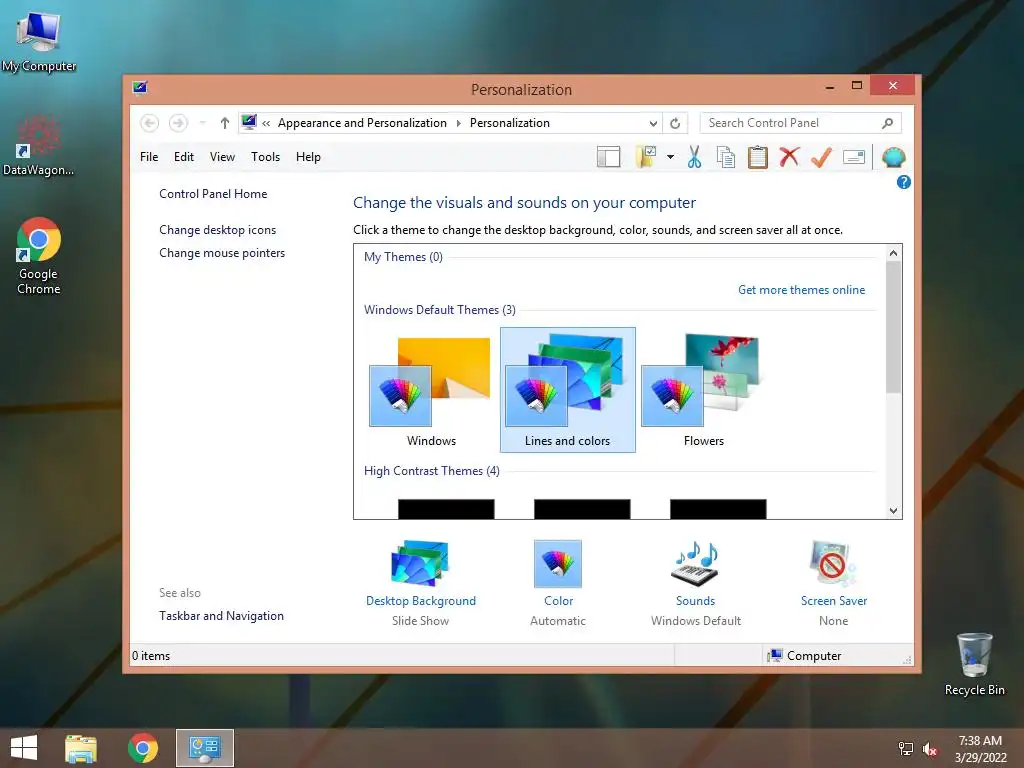The width and height of the screenshot is (1024, 768).
Task: Open the dropdown arrow beside folder options icon
Action: [x=670, y=157]
